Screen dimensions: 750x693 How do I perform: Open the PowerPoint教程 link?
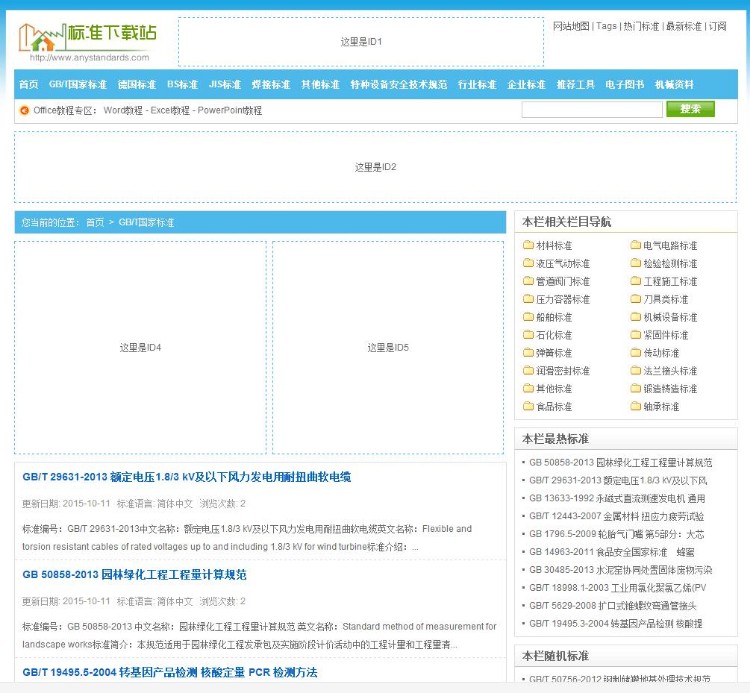point(230,110)
